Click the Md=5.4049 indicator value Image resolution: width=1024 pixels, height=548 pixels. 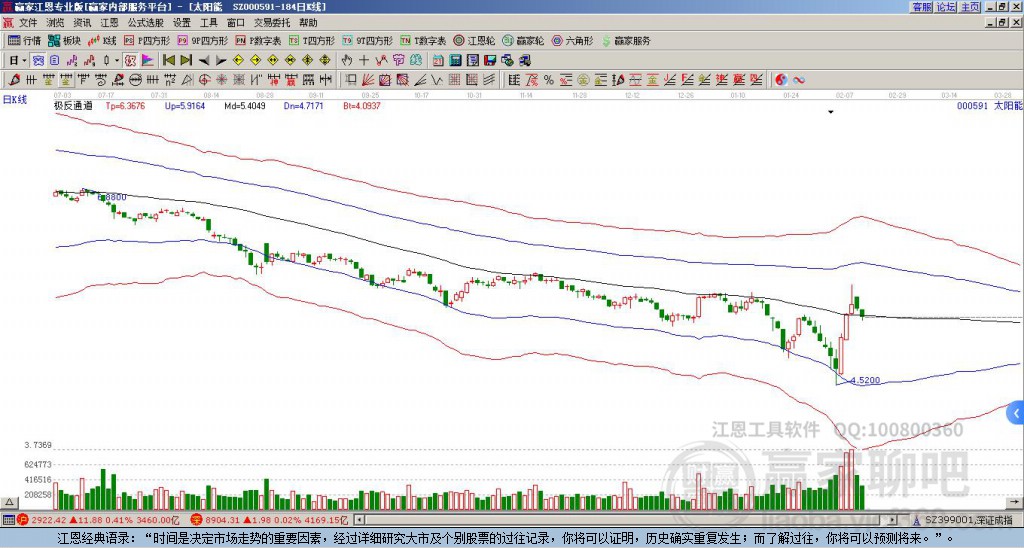245,105
